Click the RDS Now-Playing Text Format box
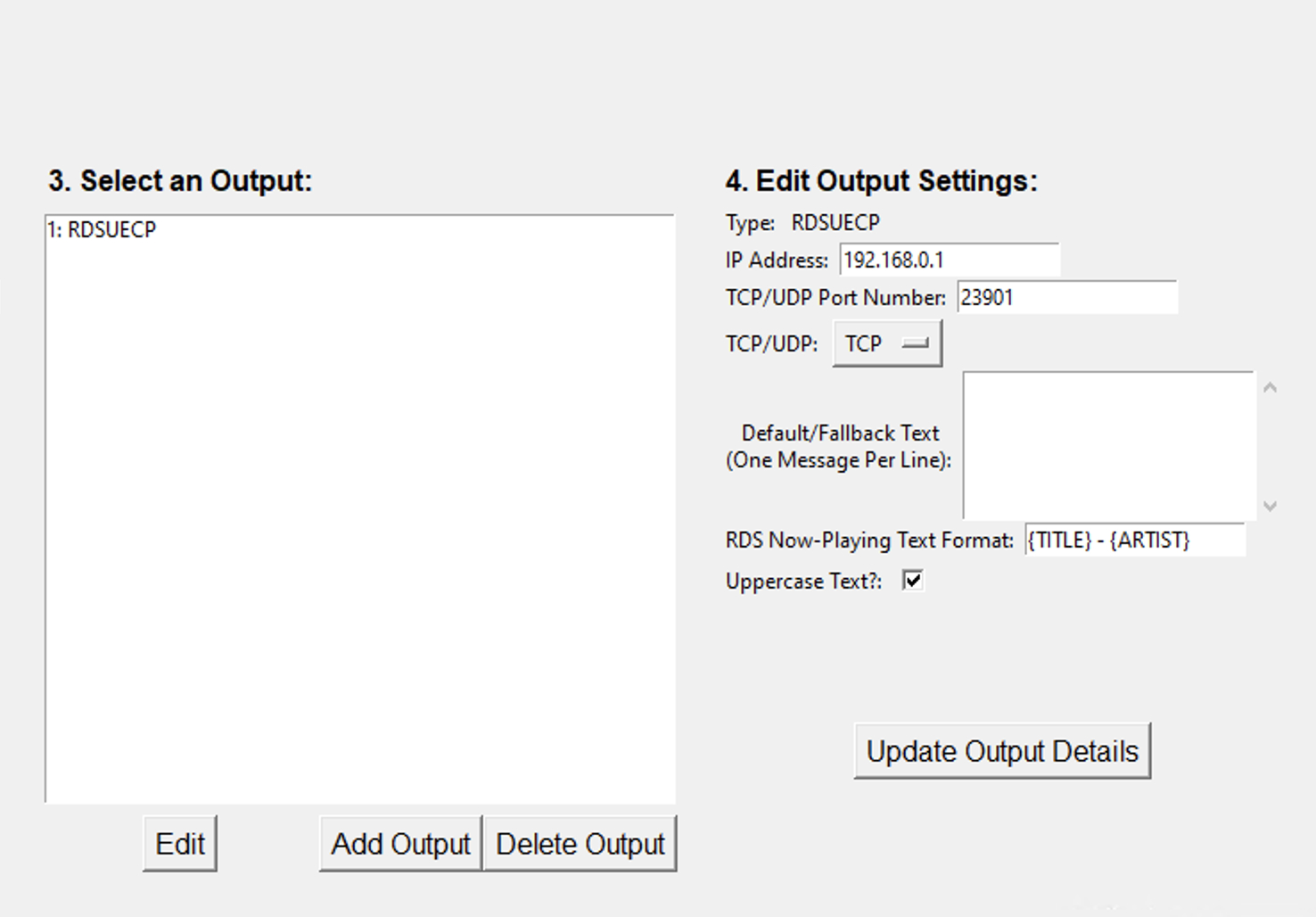 click(x=1135, y=540)
